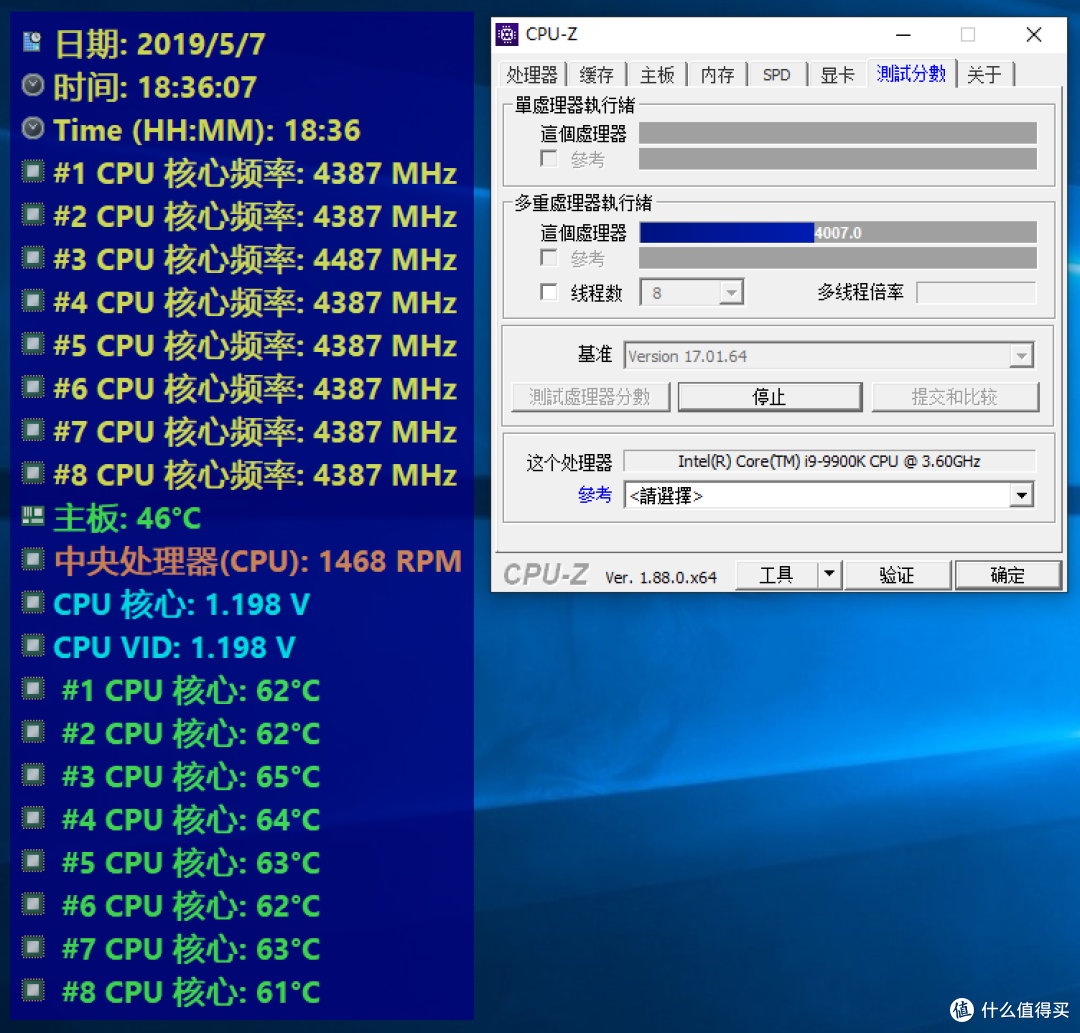Click chip icon for #3 CPU 核心频率
Viewport: 1080px width, 1033px height.
[x=32, y=258]
